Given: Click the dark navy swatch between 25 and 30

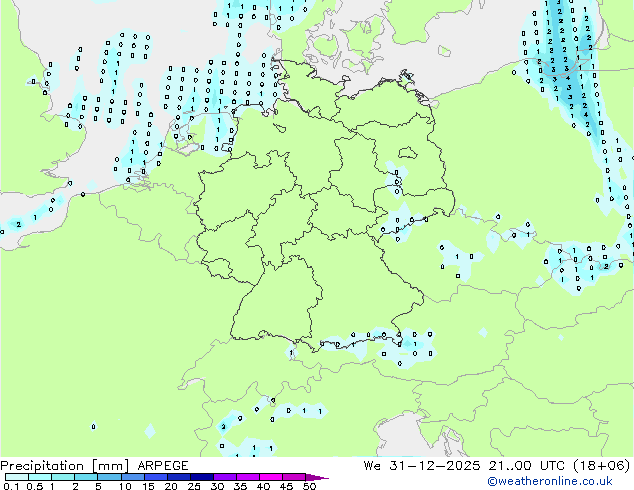Looking at the screenshot, I should pos(202,477).
